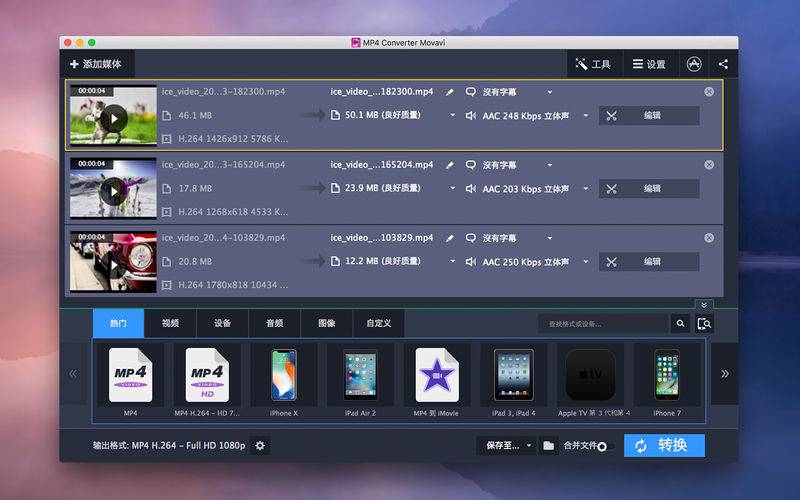Select the iPhone 7 preset
Screen dimensions: 800x500
(667, 380)
